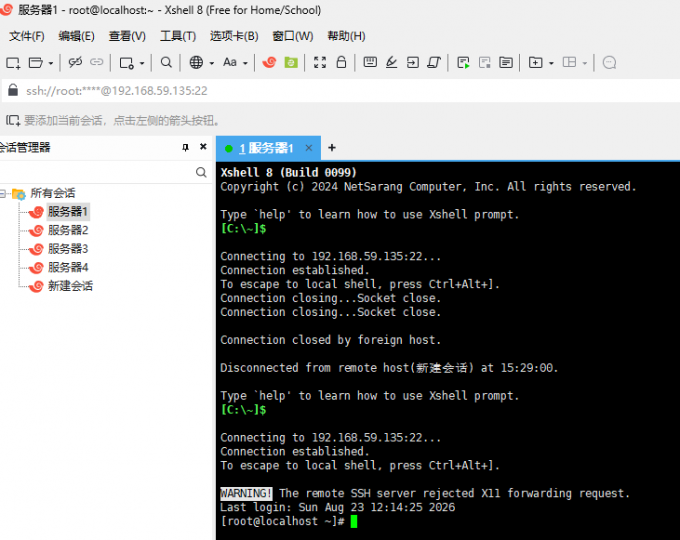Select session 服务器3 in the tree
The image size is (680, 540).
(x=68, y=249)
